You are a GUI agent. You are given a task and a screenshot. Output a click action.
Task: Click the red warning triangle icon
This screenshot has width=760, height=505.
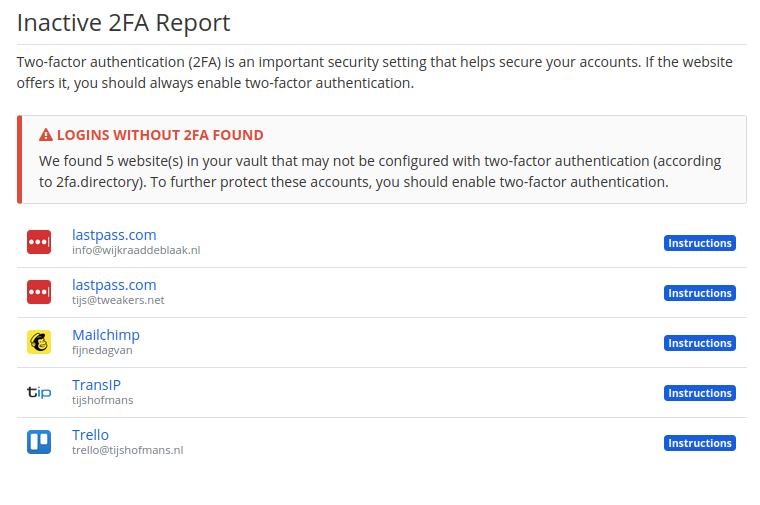point(46,135)
